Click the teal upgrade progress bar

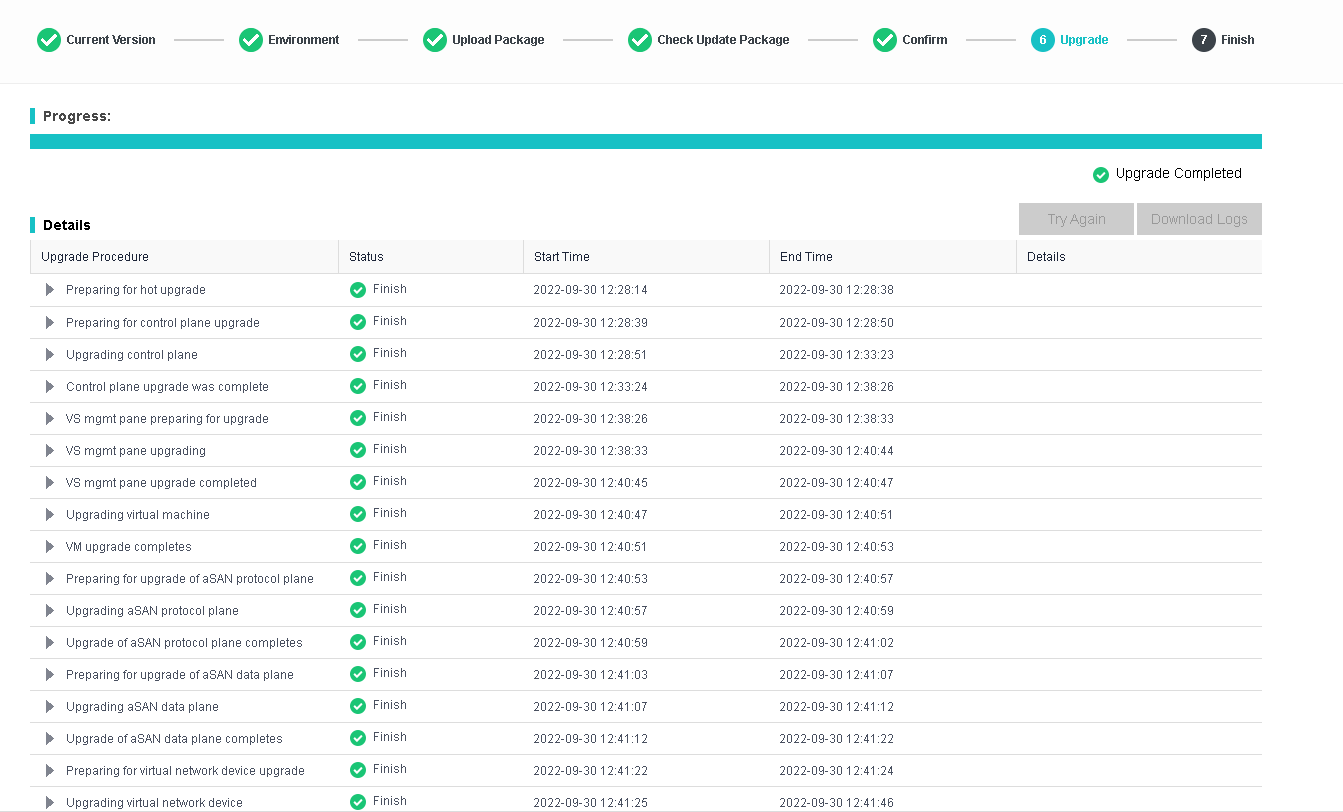[645, 142]
